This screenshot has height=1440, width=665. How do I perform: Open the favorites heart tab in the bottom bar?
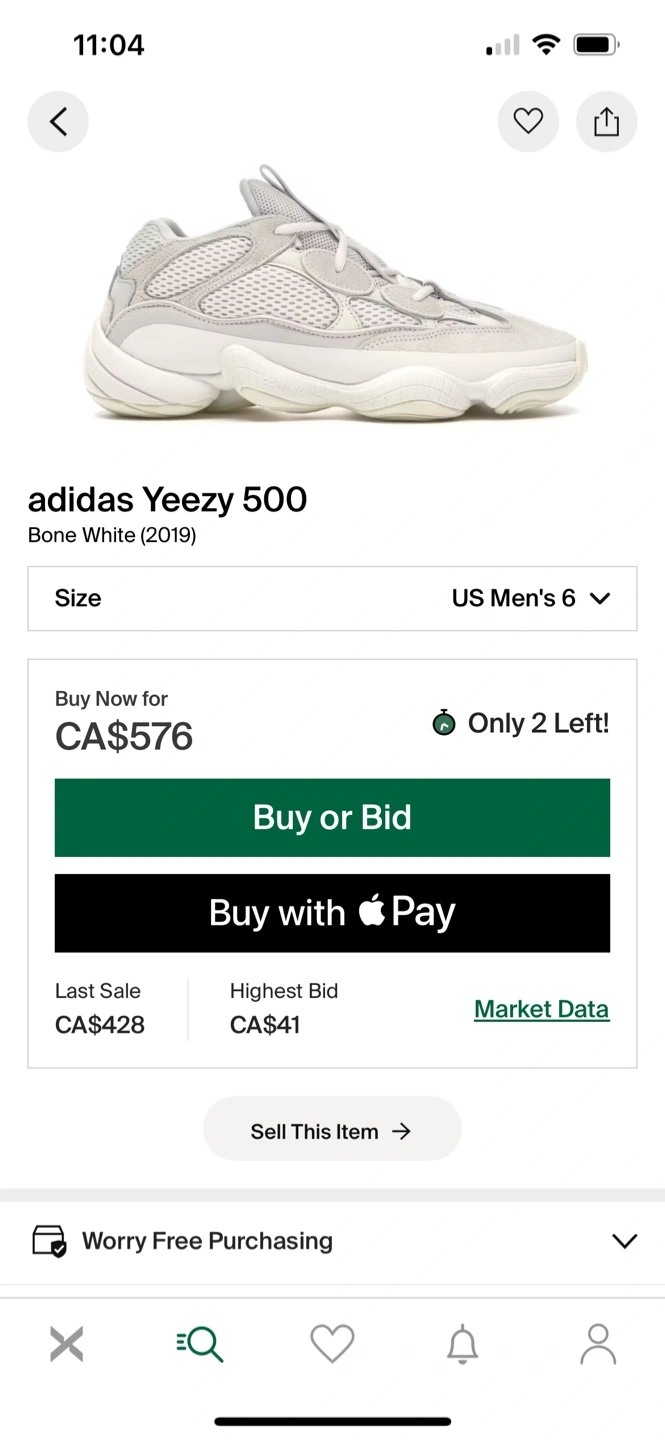point(332,1344)
